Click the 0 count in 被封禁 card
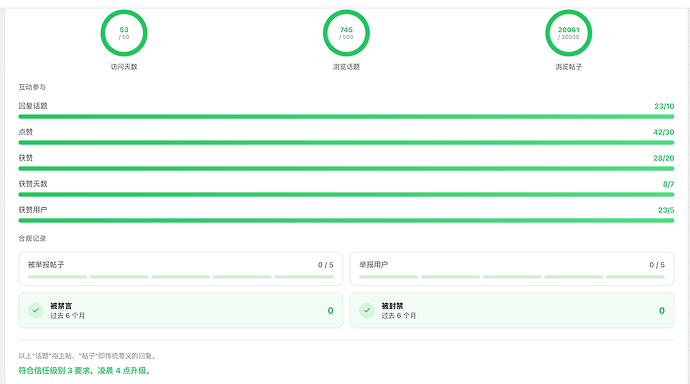Image resolution: width=690 pixels, height=384 pixels. pos(662,311)
